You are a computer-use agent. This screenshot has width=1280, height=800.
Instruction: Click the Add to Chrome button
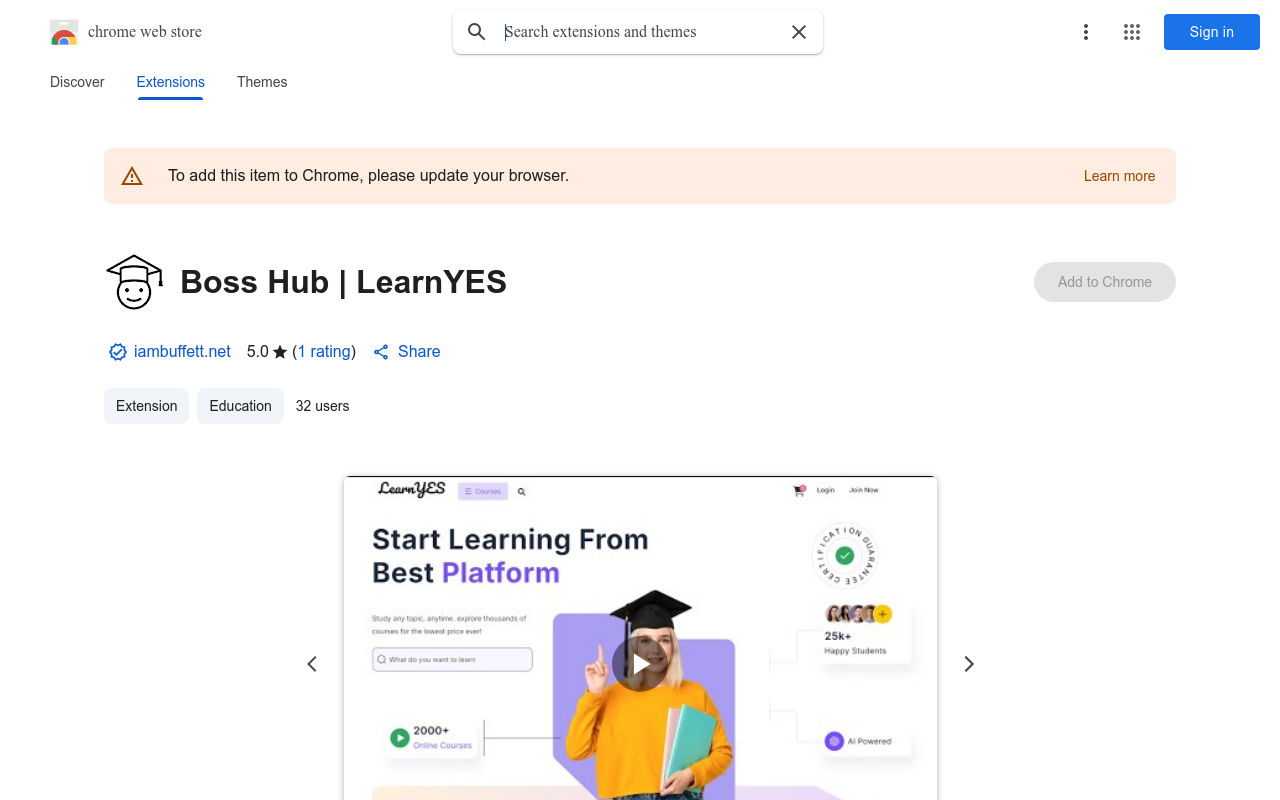click(1105, 282)
